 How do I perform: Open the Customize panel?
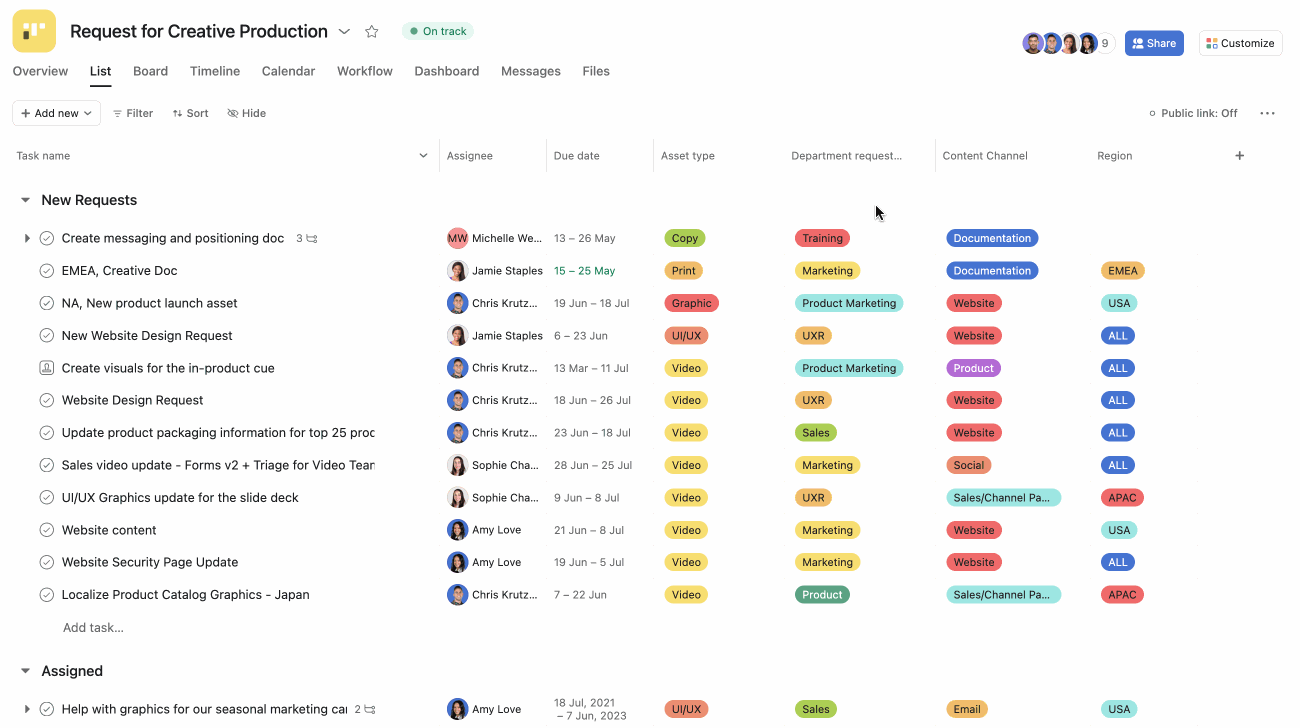pos(1240,42)
